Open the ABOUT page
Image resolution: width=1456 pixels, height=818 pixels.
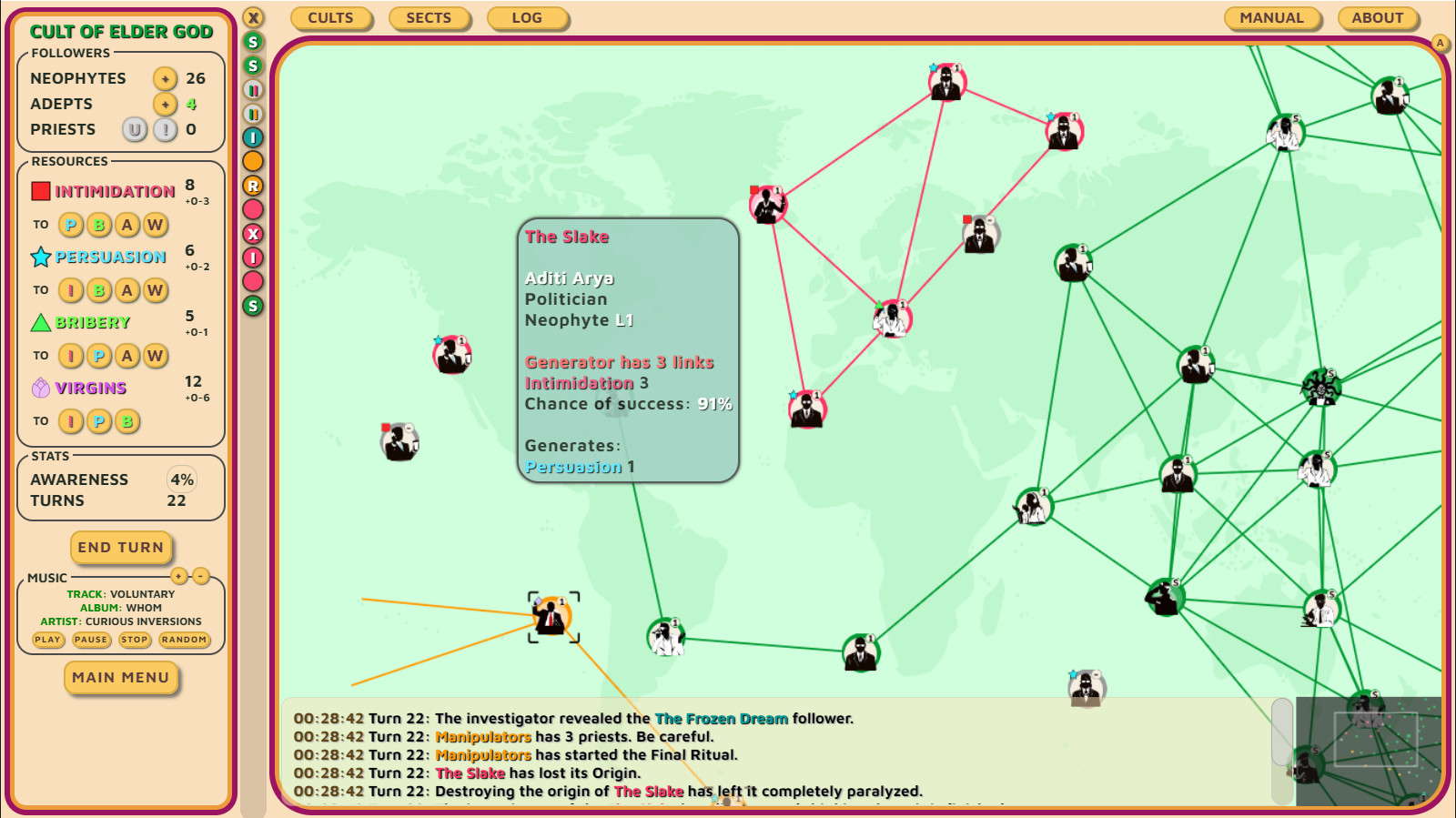point(1377,18)
